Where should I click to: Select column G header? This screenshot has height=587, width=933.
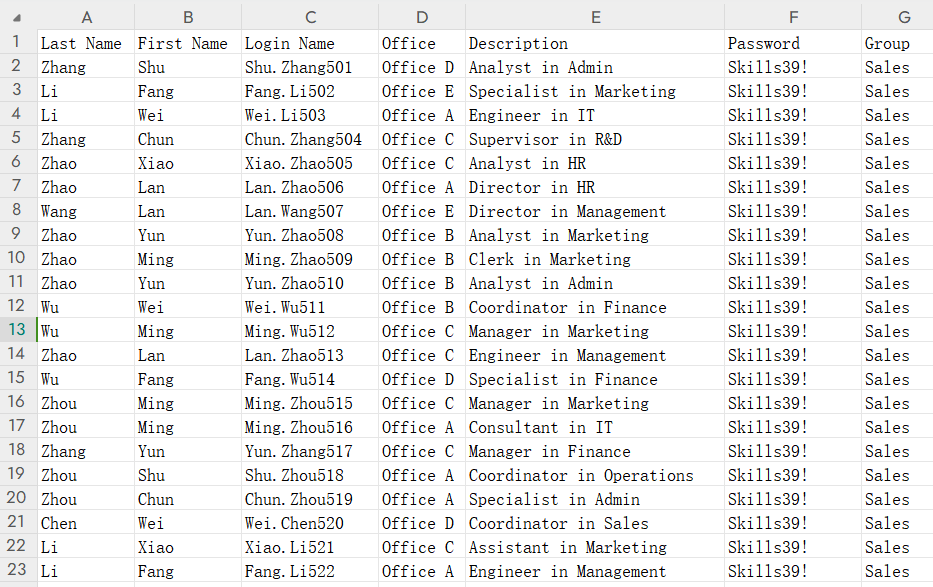[x=903, y=17]
